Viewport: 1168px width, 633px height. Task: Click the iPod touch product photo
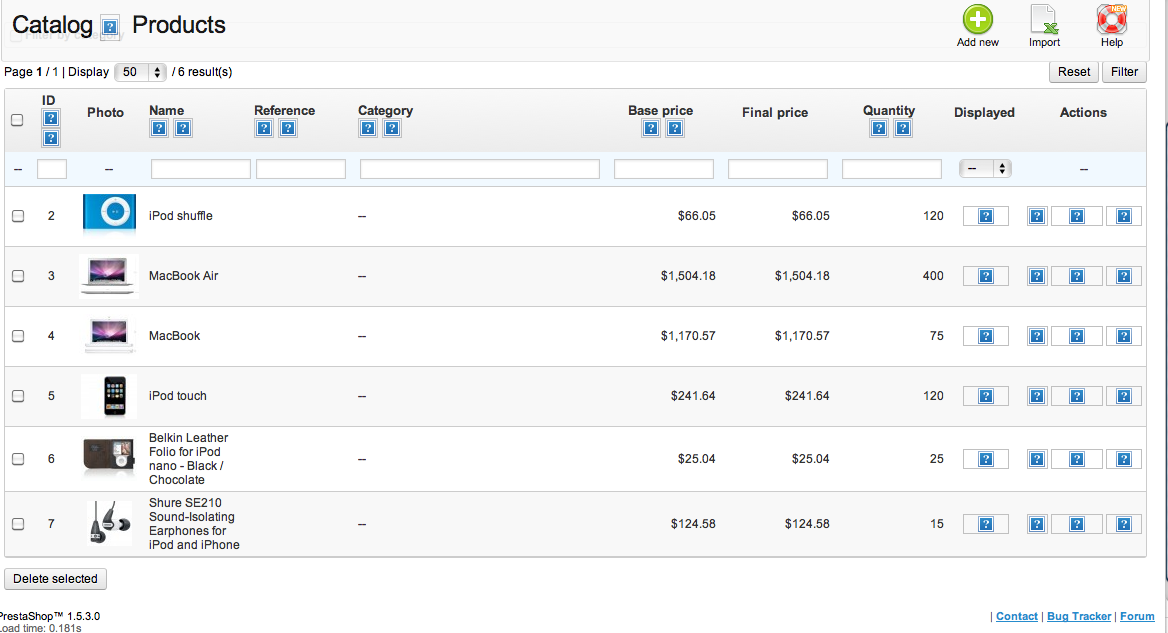(110, 396)
